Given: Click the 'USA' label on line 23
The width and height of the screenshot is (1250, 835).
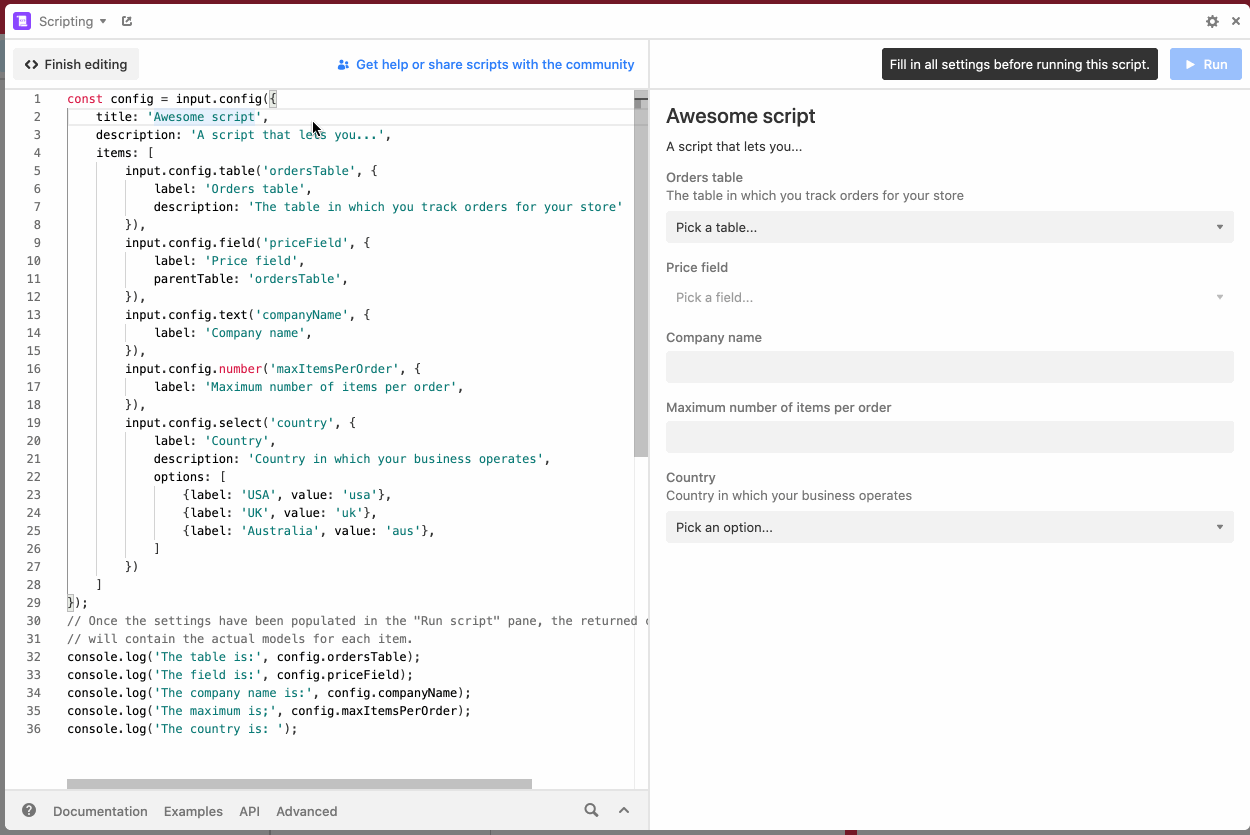Looking at the screenshot, I should tap(258, 495).
